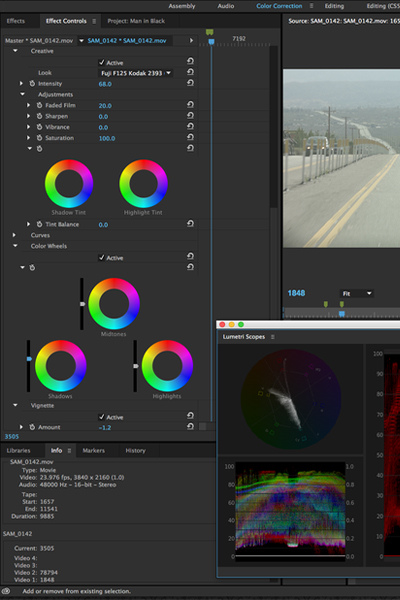This screenshot has height=600, width=400.
Task: Click the source monitor blue playhead
Action: 342,314
